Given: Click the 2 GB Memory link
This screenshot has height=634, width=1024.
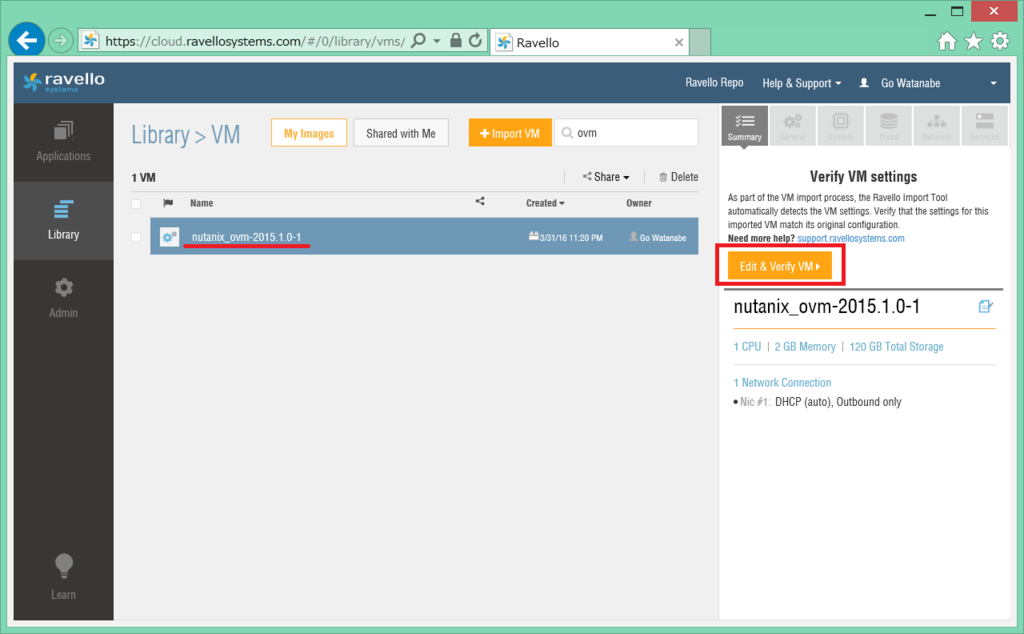Looking at the screenshot, I should pyautogui.click(x=805, y=347).
